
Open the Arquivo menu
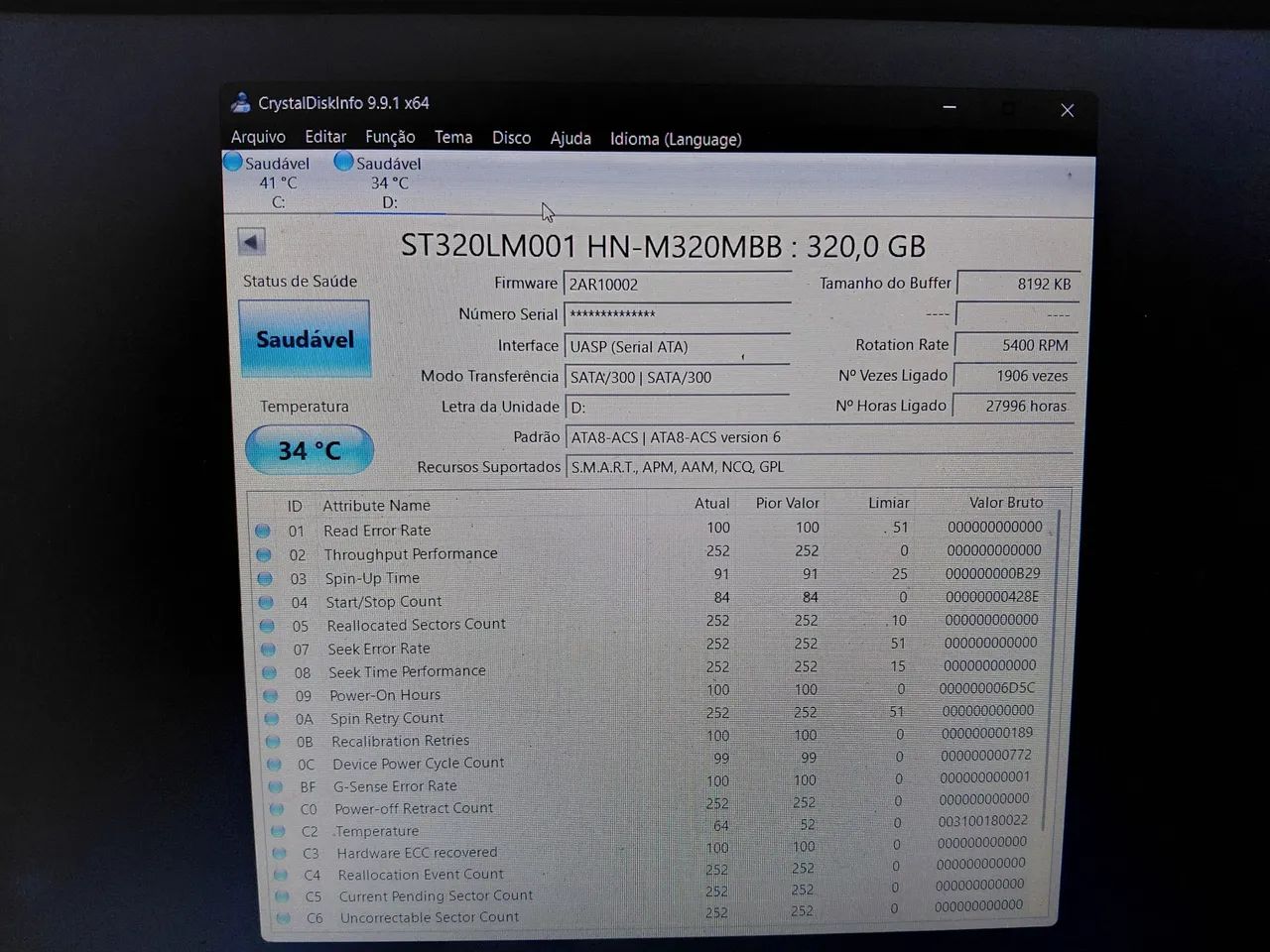pyautogui.click(x=258, y=137)
